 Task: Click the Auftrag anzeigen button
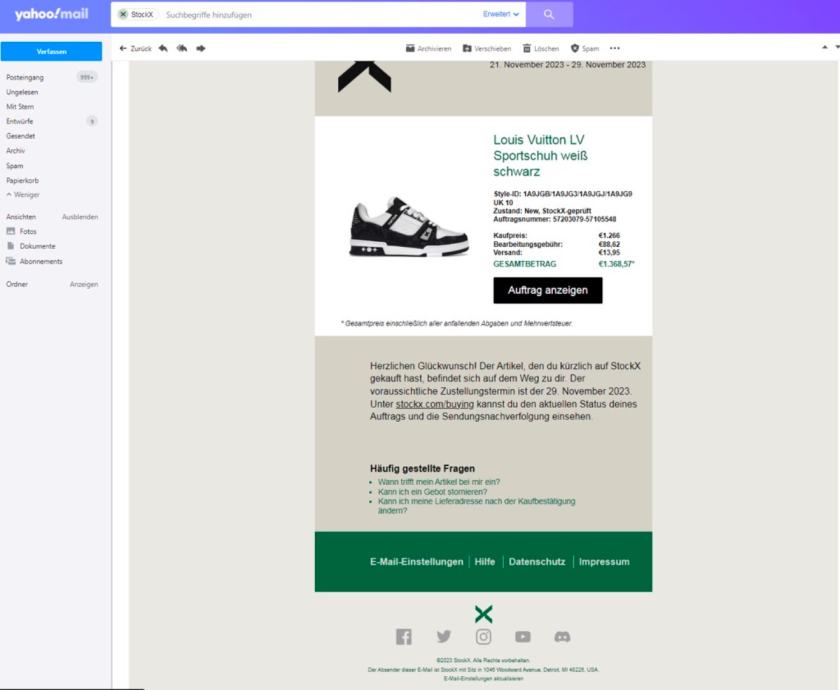coord(548,290)
